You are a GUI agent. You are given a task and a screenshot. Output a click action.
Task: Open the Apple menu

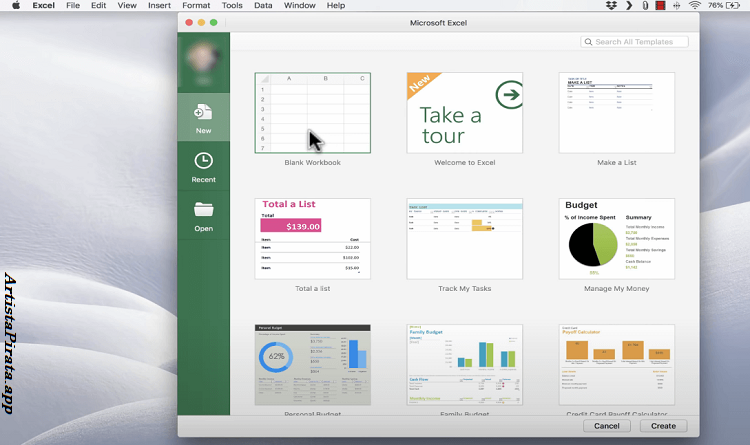[x=16, y=5]
